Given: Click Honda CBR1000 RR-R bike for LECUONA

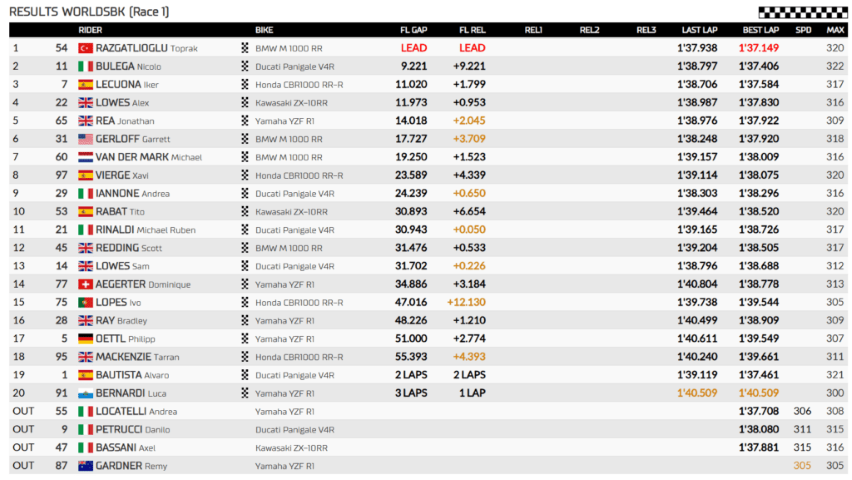Looking at the screenshot, I should (x=299, y=85).
